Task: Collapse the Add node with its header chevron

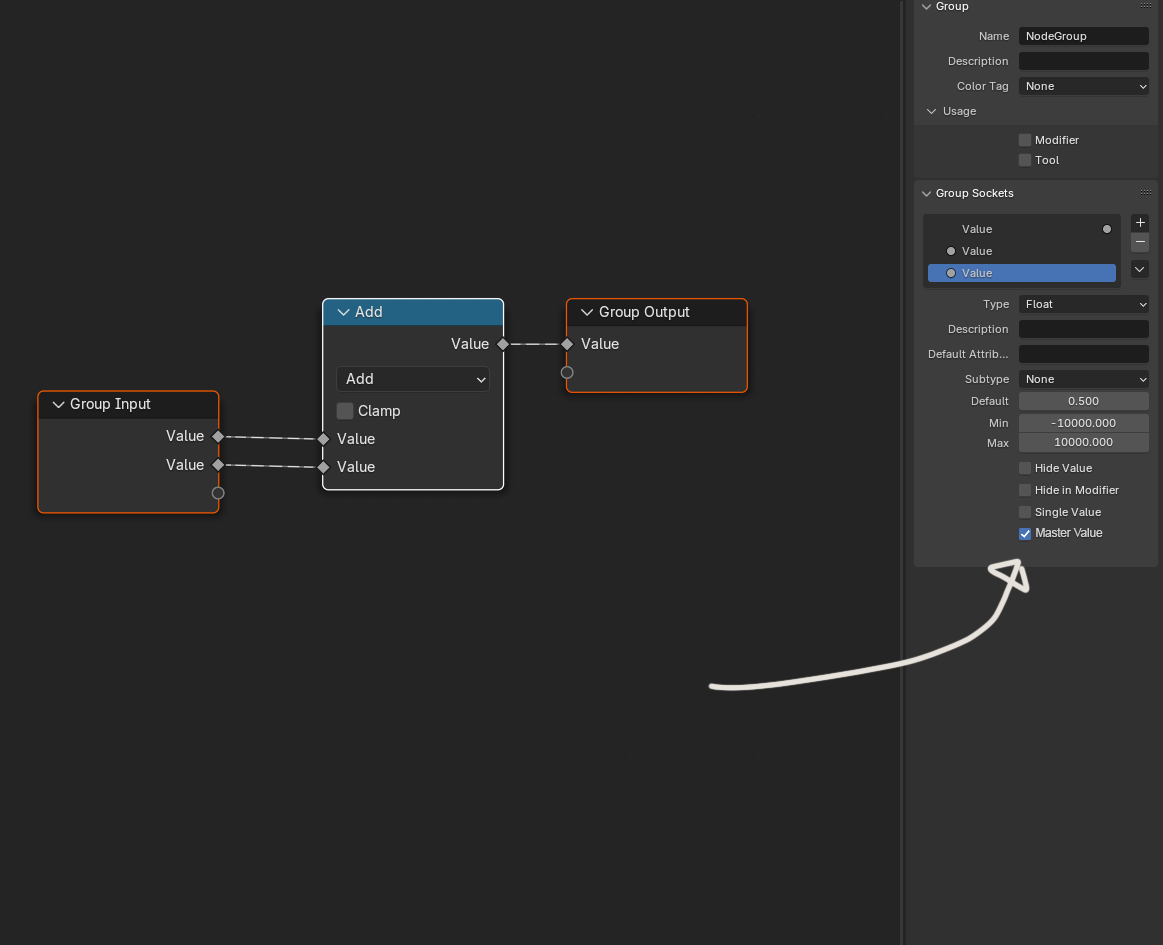Action: [343, 312]
